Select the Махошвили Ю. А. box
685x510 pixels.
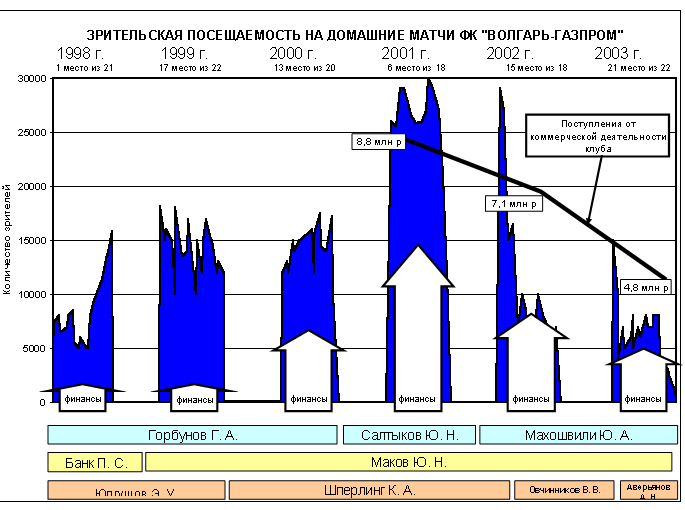[x=578, y=435]
